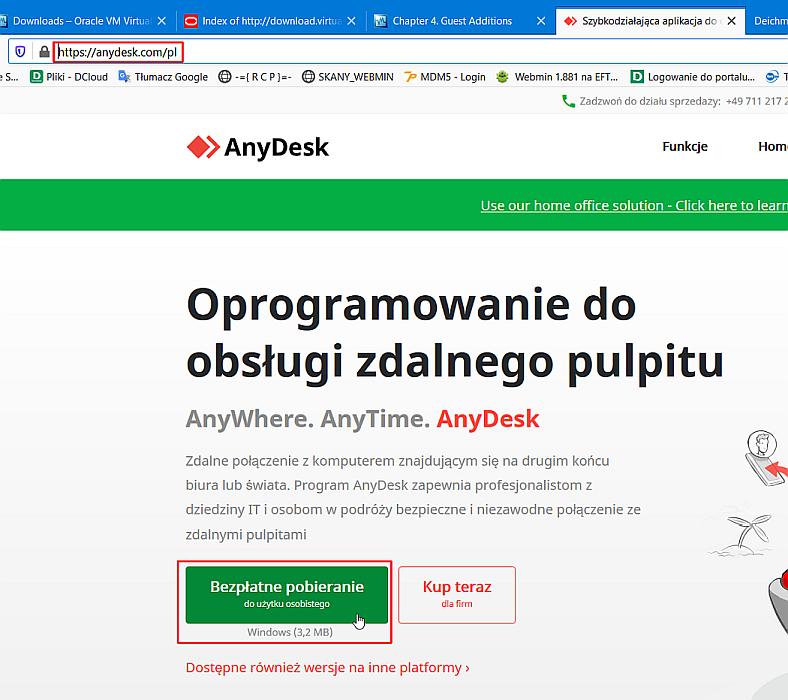Click the green phone icon for sales
Image resolution: width=788 pixels, height=700 pixels.
568,101
